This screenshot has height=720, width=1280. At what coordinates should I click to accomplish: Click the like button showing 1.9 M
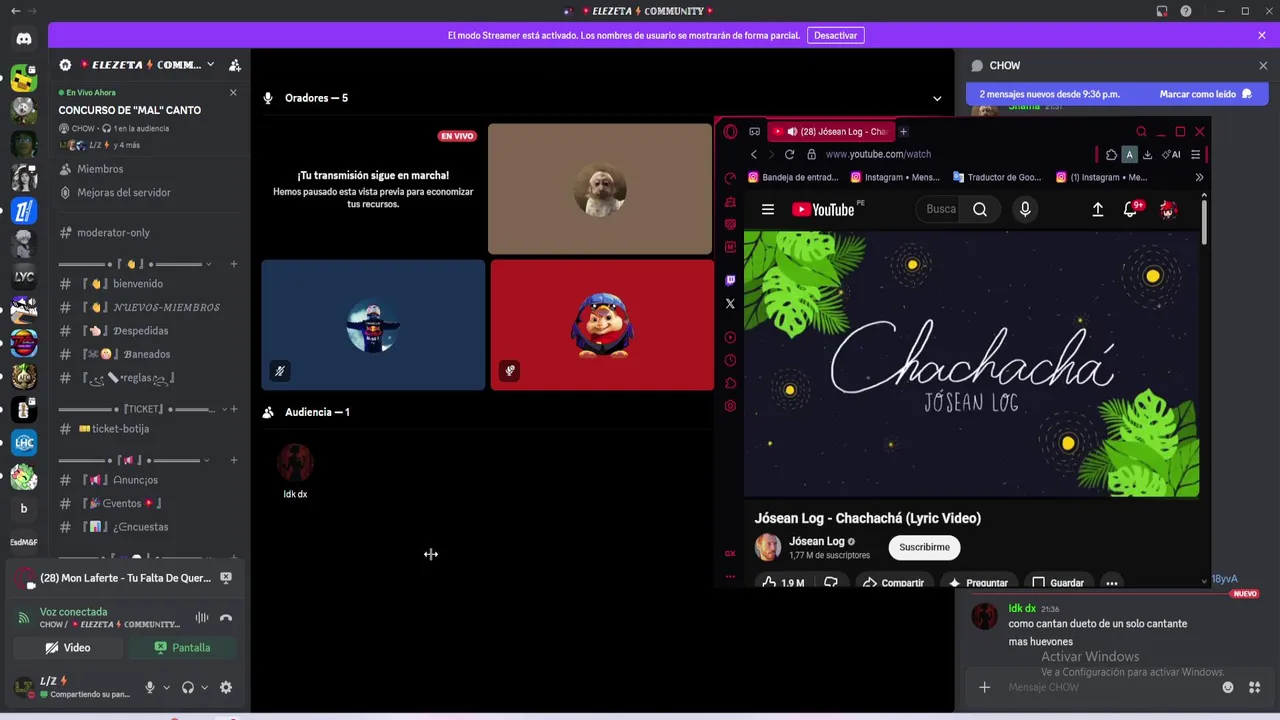point(783,582)
